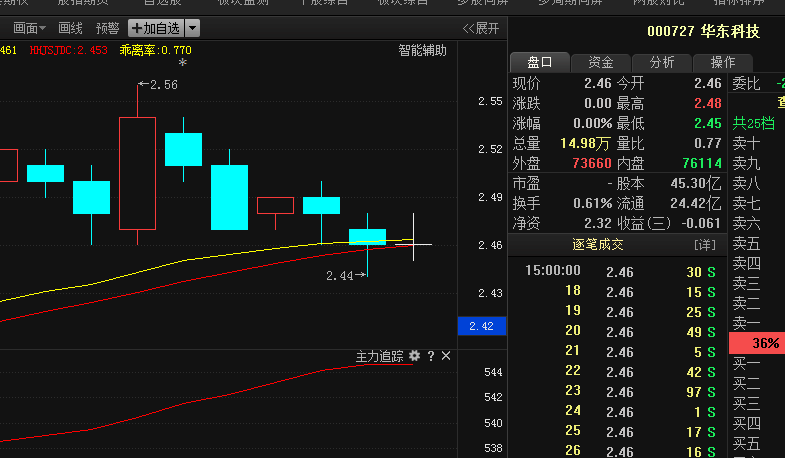
Task: Click the 最高 value 2.48
Action: tap(707, 104)
